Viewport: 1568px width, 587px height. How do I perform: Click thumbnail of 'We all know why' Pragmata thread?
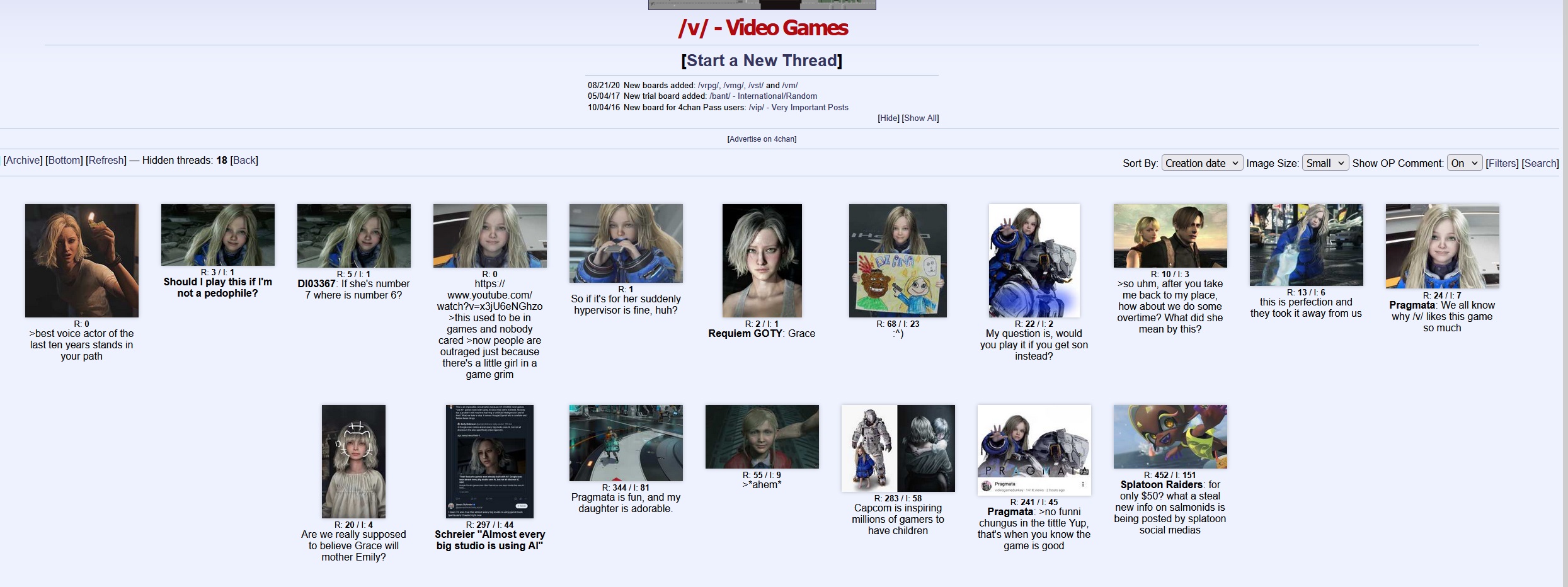pyautogui.click(x=1443, y=246)
